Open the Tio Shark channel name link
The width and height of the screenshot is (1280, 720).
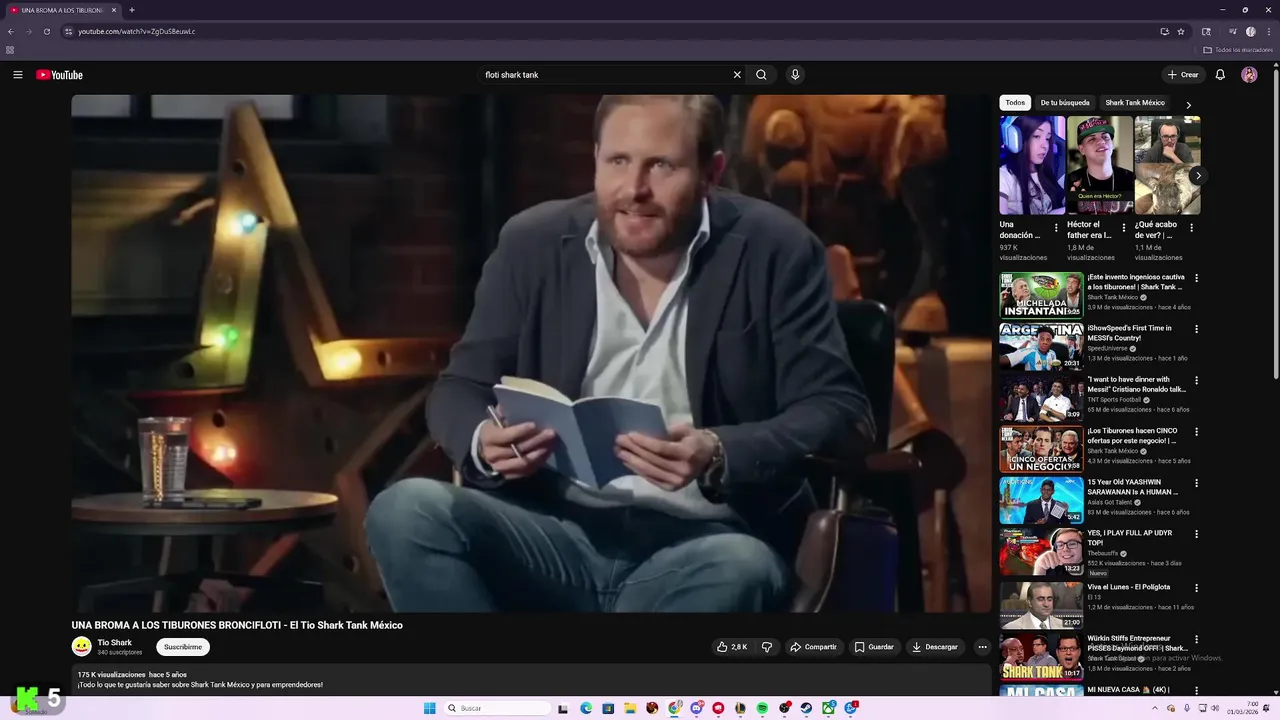(x=115, y=643)
